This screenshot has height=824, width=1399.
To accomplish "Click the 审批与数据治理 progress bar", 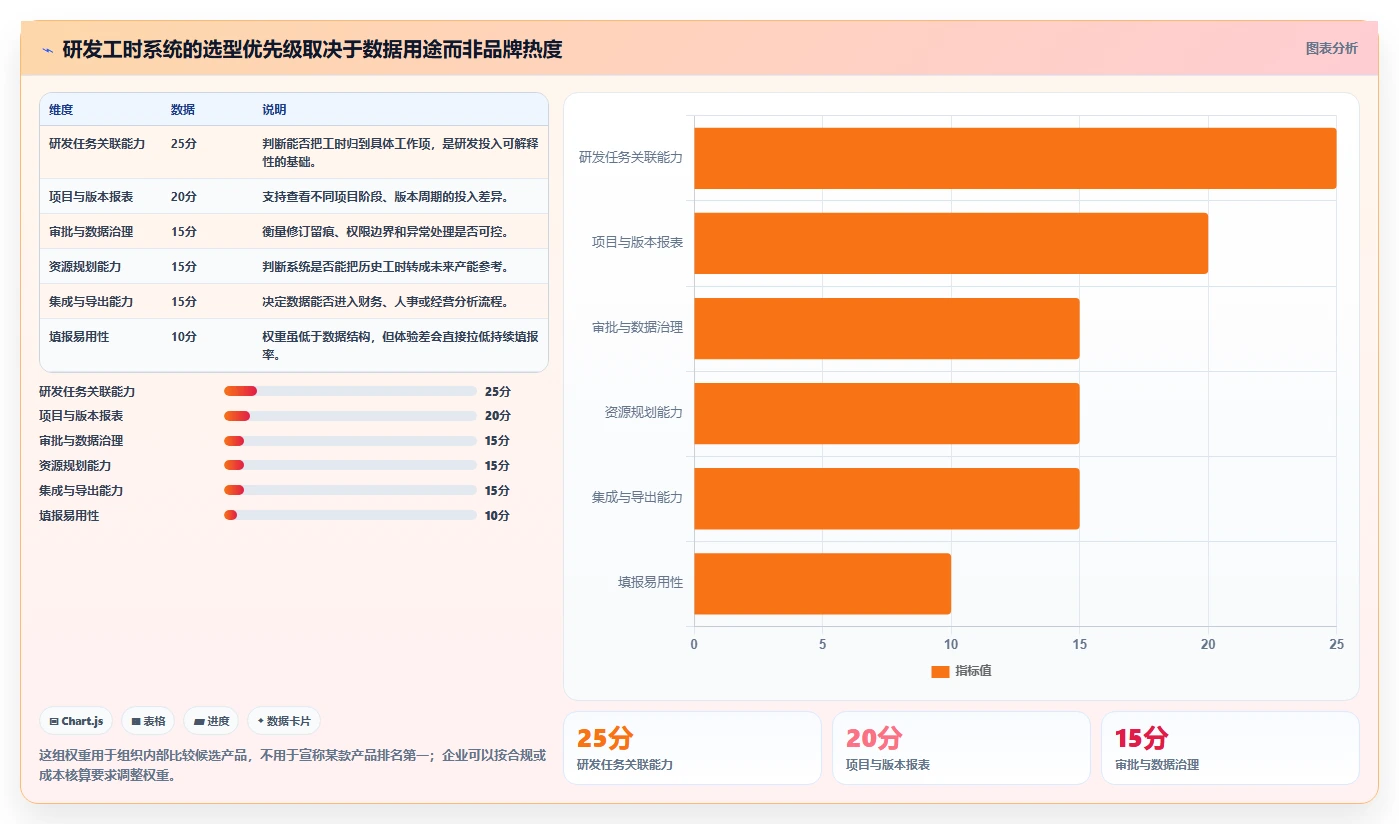I will 350,441.
